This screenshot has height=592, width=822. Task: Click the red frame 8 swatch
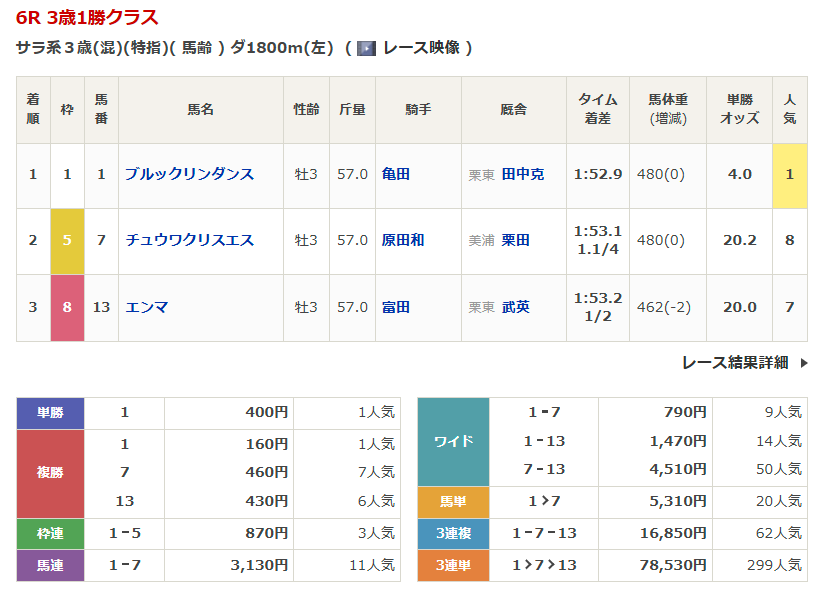point(67,307)
